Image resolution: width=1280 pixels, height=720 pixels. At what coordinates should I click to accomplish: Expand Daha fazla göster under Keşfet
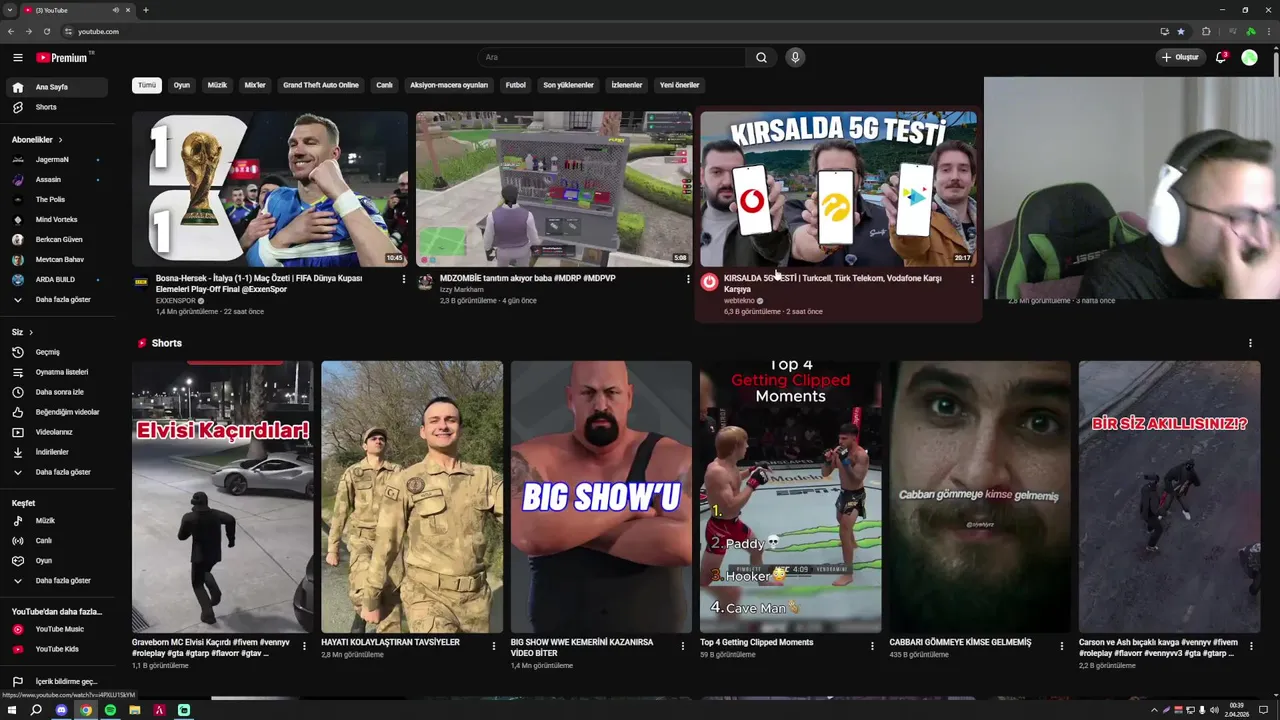55,581
